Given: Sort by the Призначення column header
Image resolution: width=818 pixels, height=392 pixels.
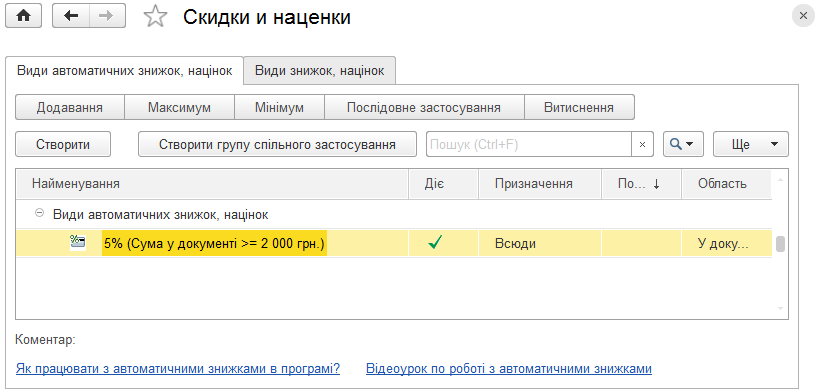Looking at the screenshot, I should coord(540,184).
